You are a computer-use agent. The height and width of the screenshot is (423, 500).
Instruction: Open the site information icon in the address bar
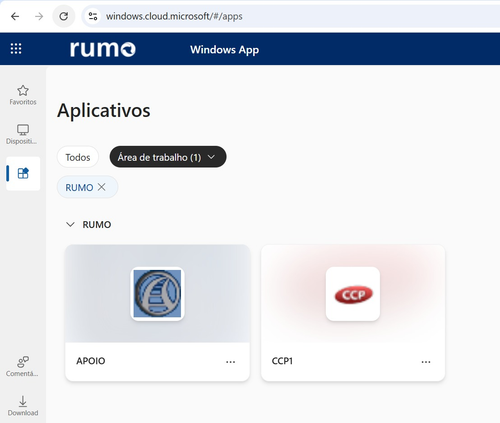[93, 16]
